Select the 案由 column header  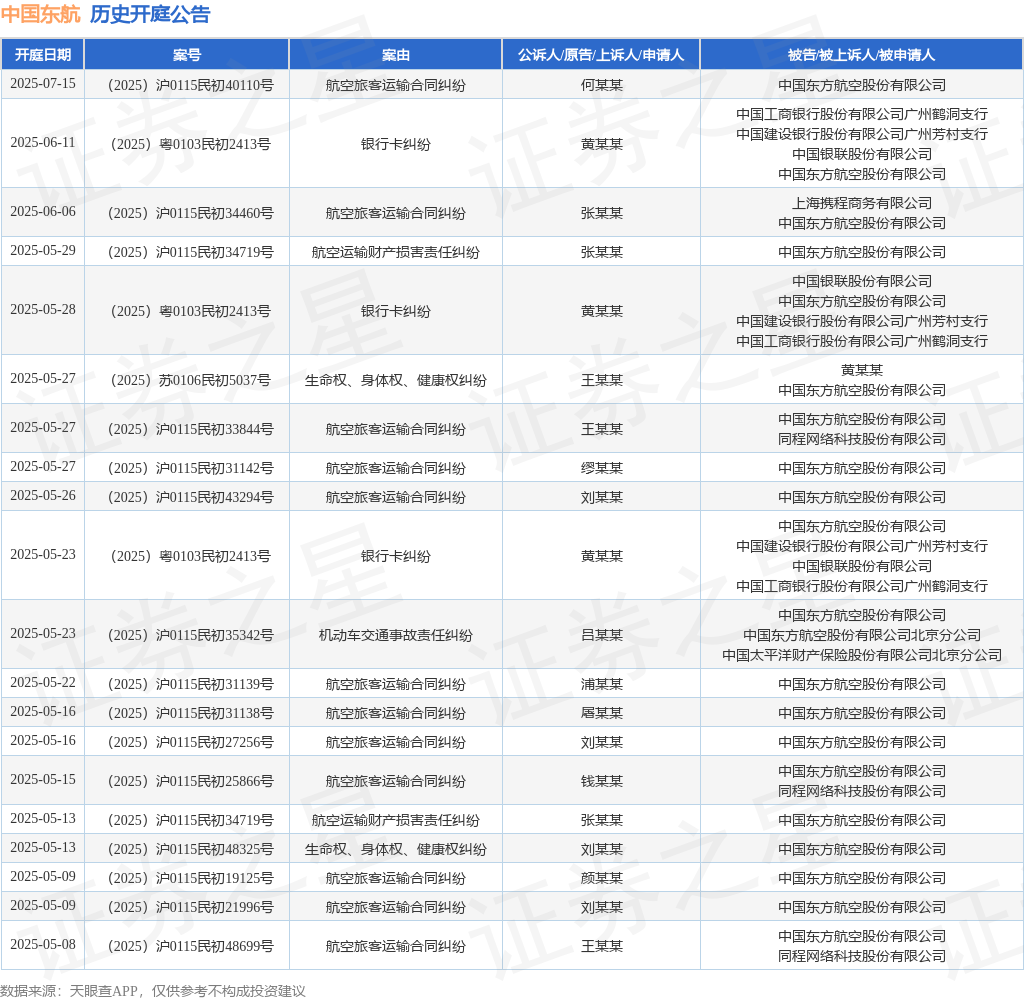[396, 55]
